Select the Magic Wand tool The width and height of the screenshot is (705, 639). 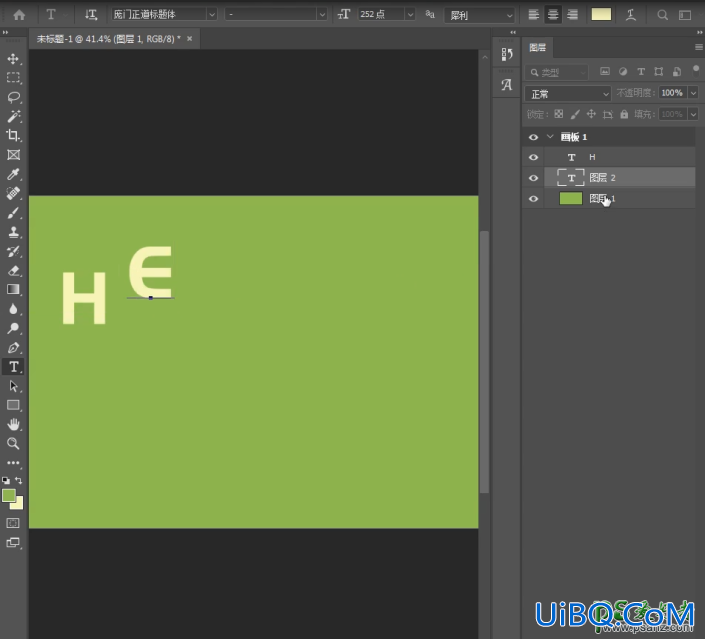[13, 116]
